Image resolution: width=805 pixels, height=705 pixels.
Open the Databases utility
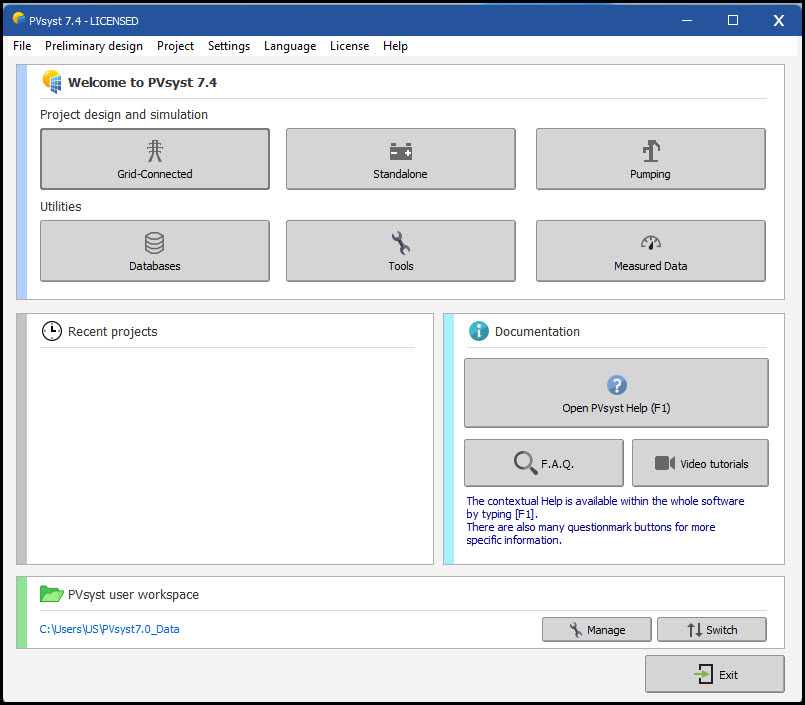pyautogui.click(x=155, y=251)
